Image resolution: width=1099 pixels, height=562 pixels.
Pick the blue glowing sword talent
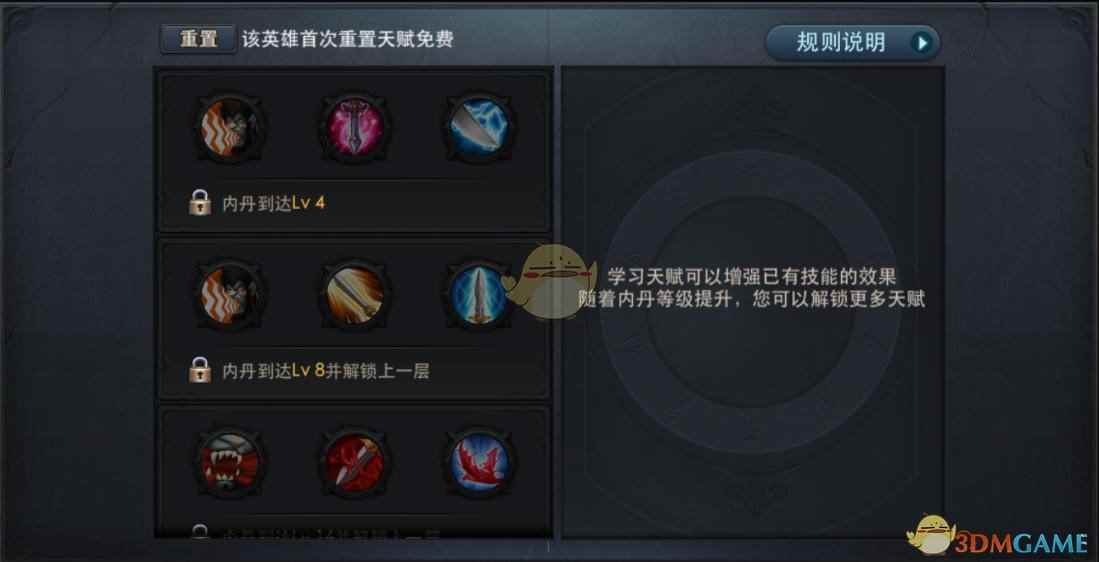click(479, 296)
